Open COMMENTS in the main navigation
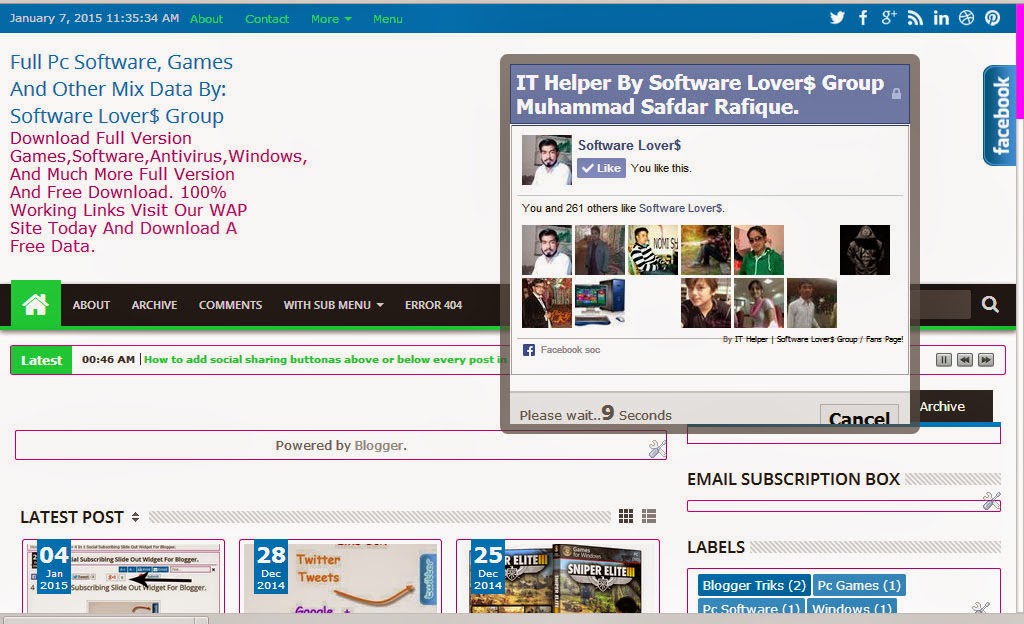The height and width of the screenshot is (624, 1024). point(231,305)
